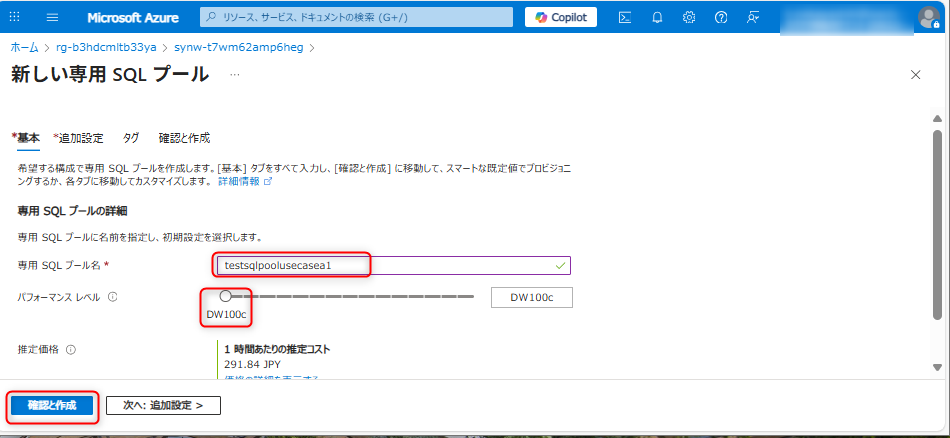Switch to the 追加設定 tab
Viewport: 950px width, 438px height.
(x=79, y=138)
